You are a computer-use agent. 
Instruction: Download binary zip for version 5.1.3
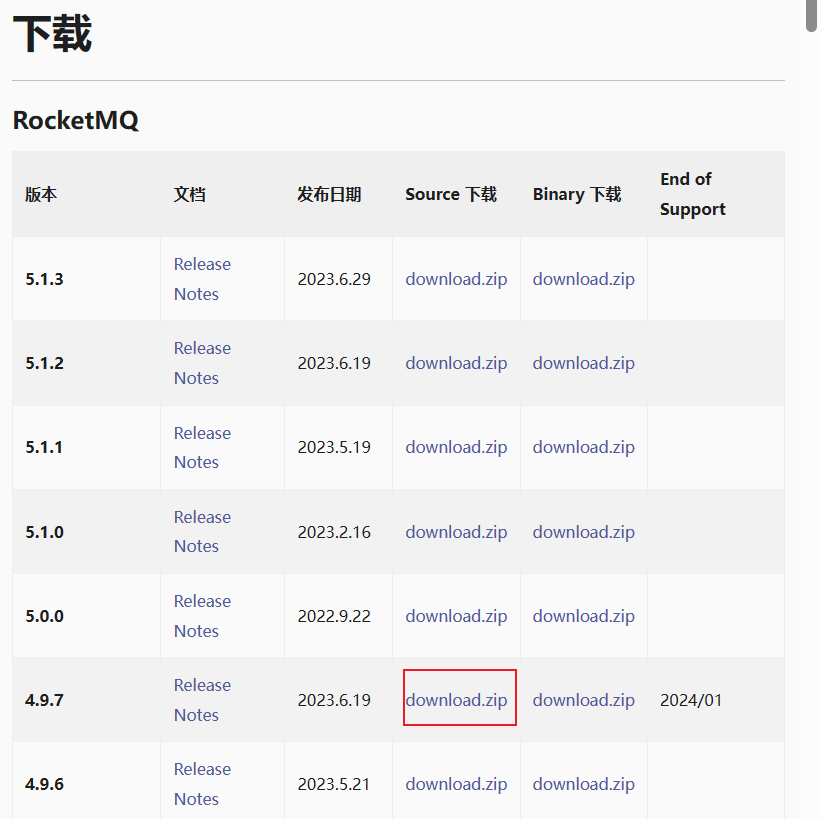(x=583, y=279)
